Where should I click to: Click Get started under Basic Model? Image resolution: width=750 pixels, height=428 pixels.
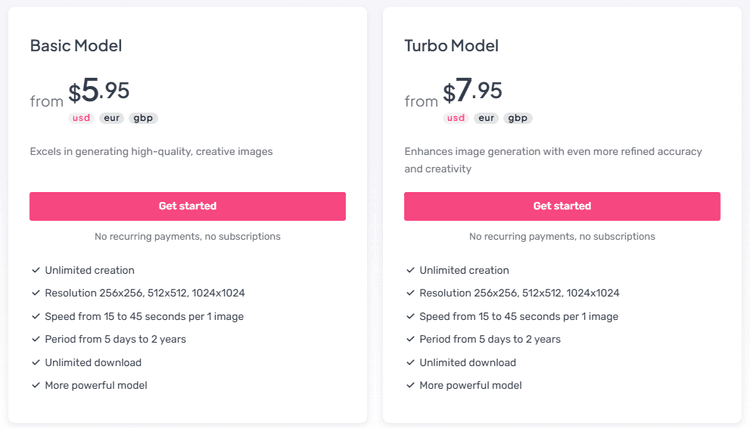pos(187,206)
